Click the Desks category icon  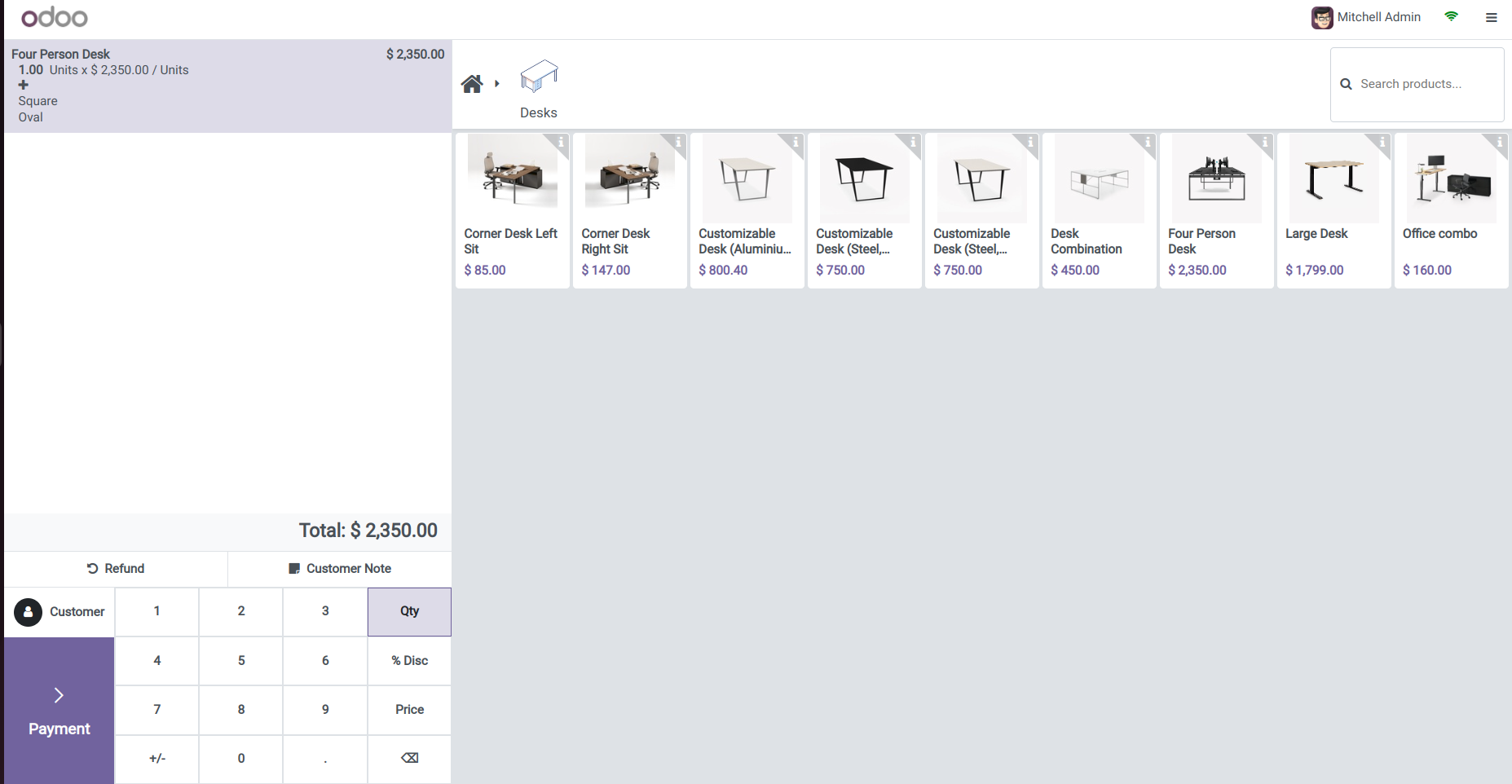tap(539, 77)
